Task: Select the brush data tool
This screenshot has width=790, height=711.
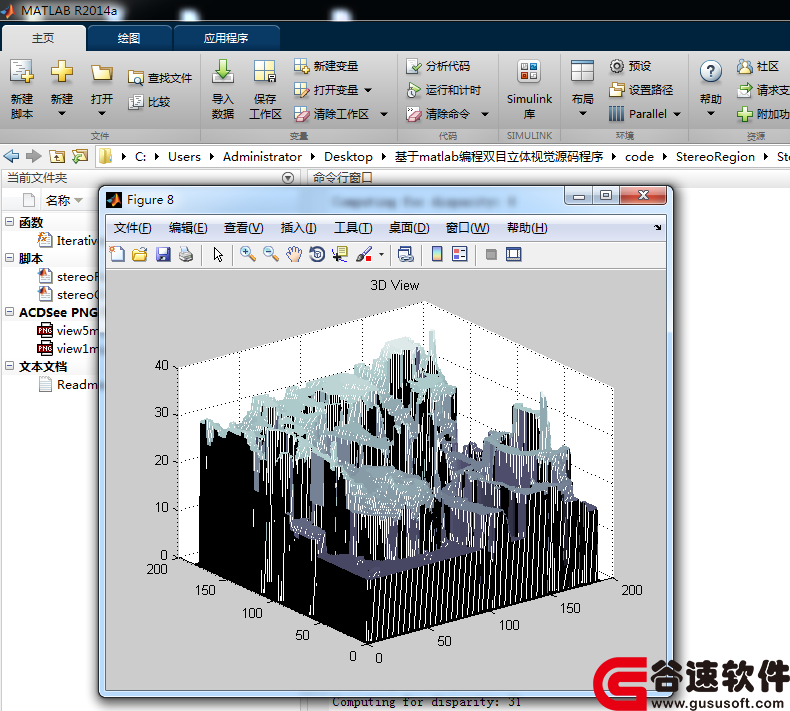Action: tap(364, 254)
